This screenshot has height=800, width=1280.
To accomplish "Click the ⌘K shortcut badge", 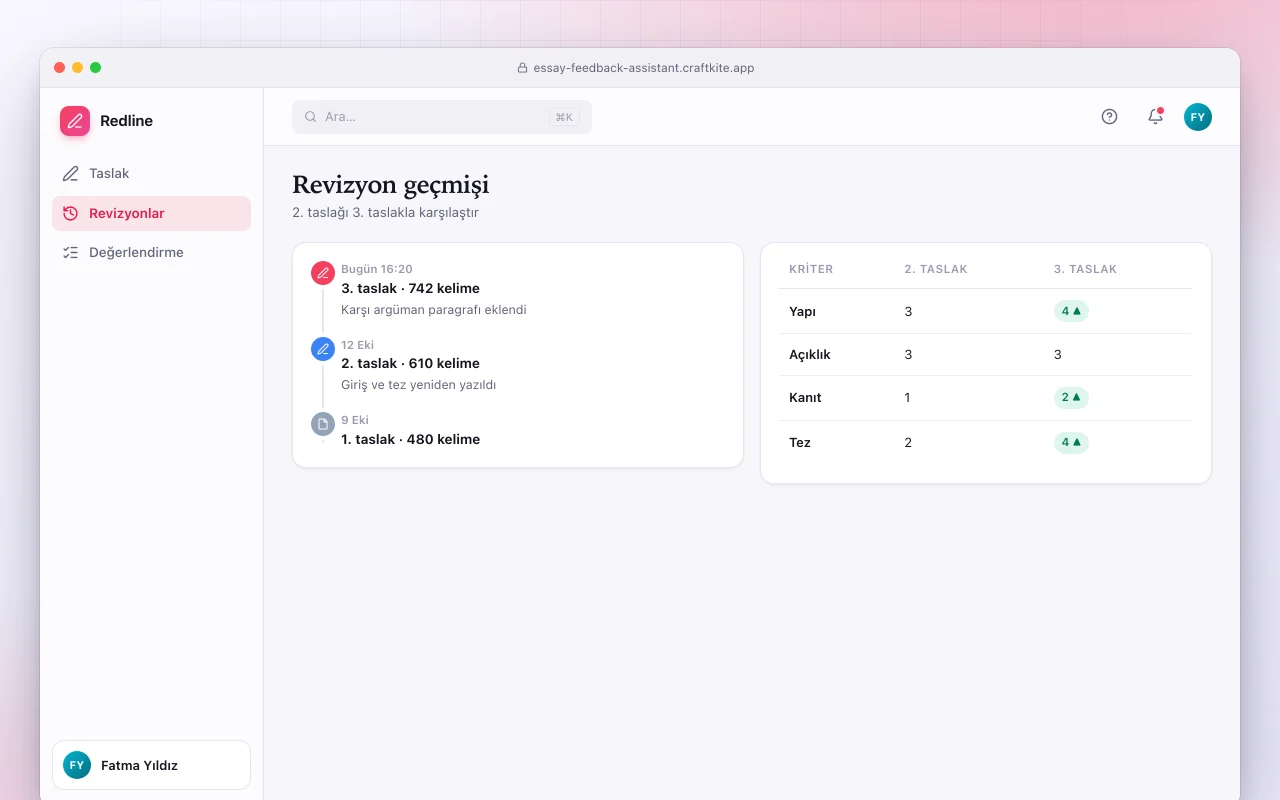I will coord(564,117).
